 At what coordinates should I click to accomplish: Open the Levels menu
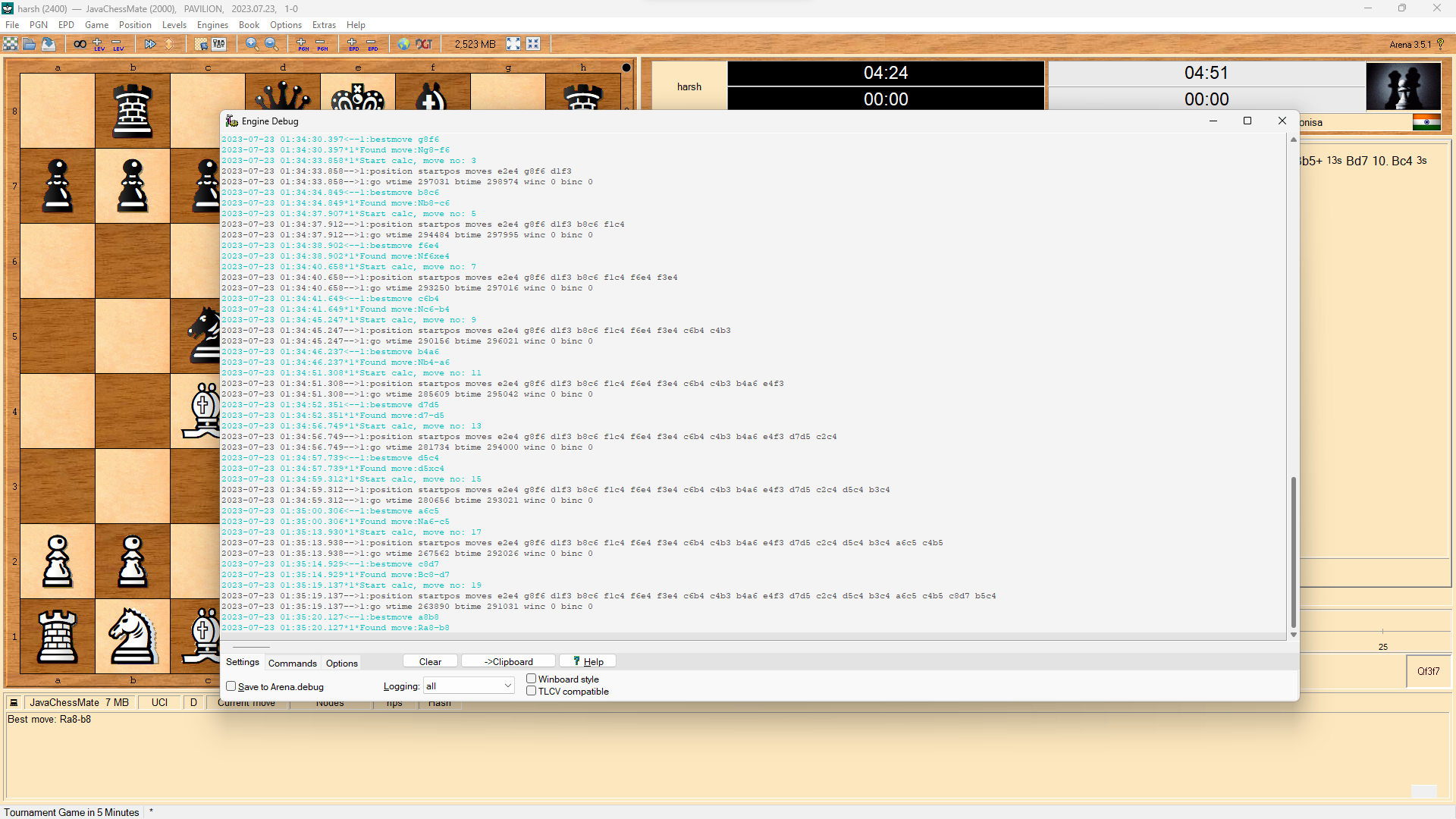[174, 25]
